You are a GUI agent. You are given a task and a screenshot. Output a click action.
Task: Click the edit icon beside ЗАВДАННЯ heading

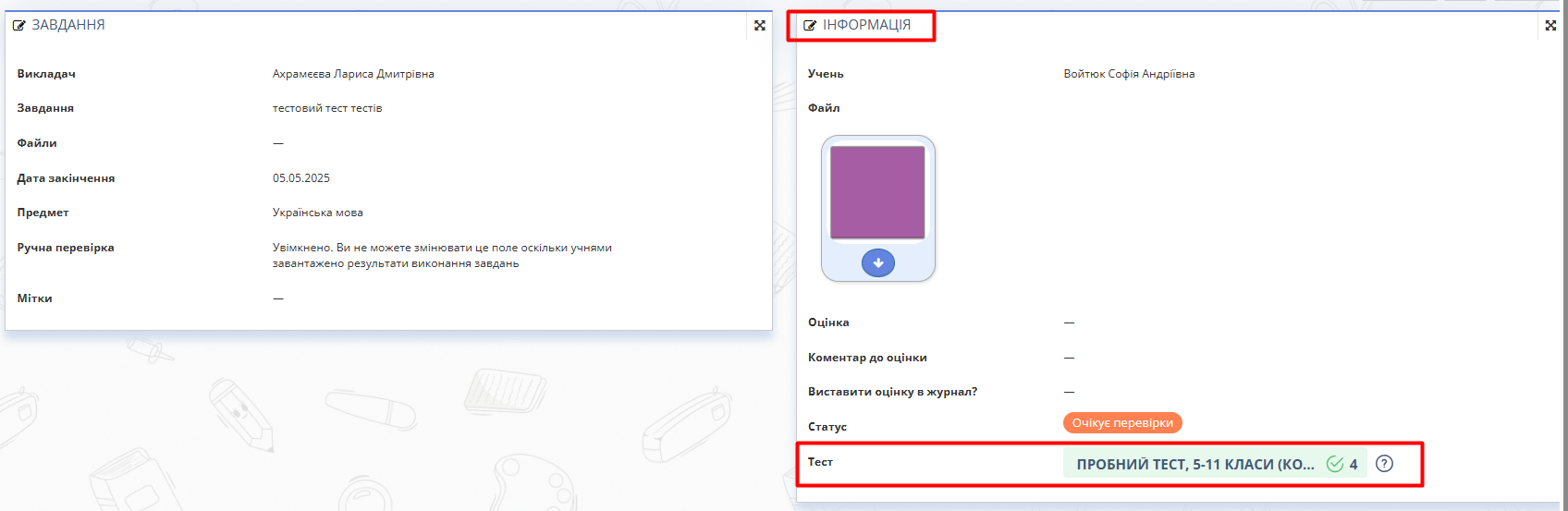pos(18,26)
